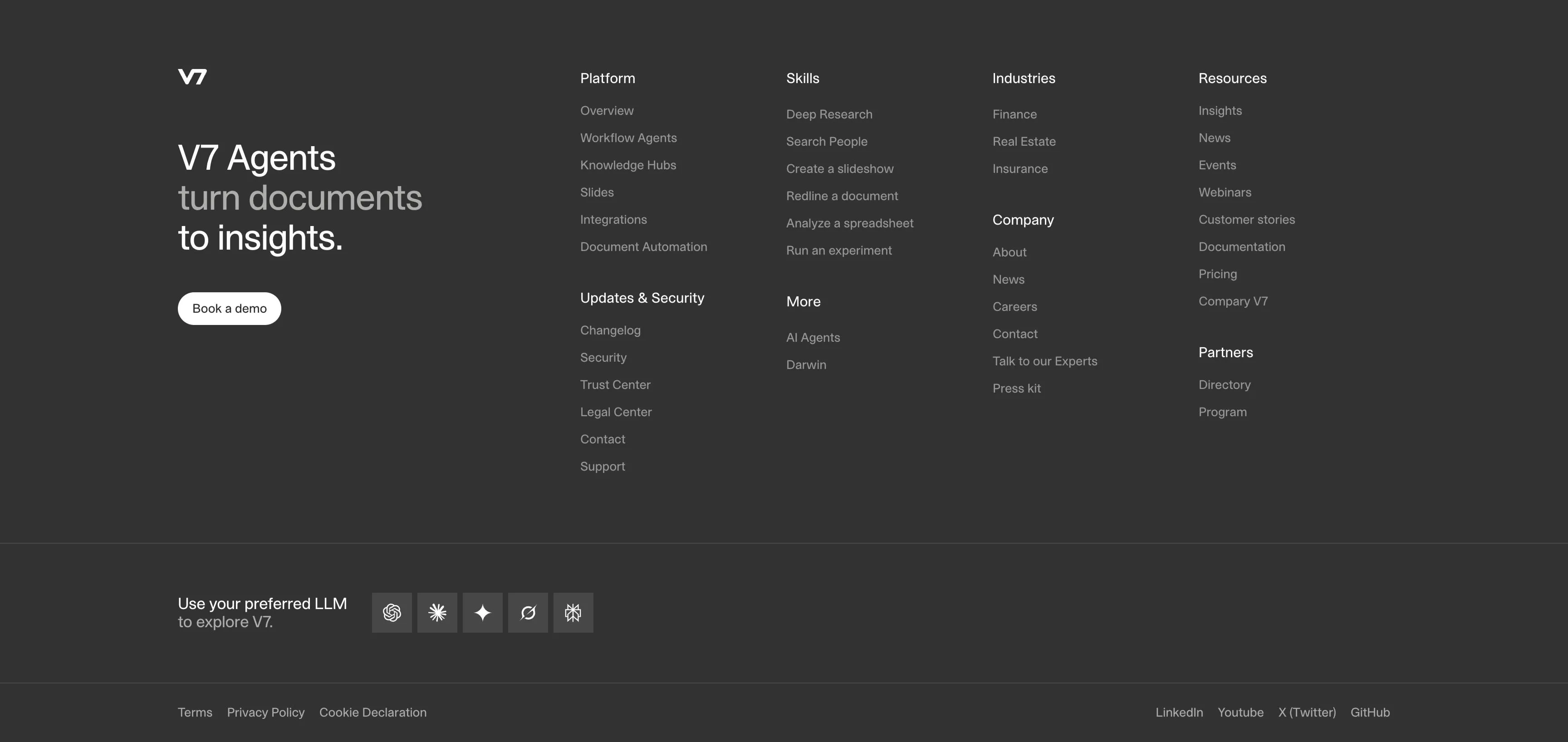Open the About page
Image resolution: width=1568 pixels, height=742 pixels.
pyautogui.click(x=1010, y=252)
